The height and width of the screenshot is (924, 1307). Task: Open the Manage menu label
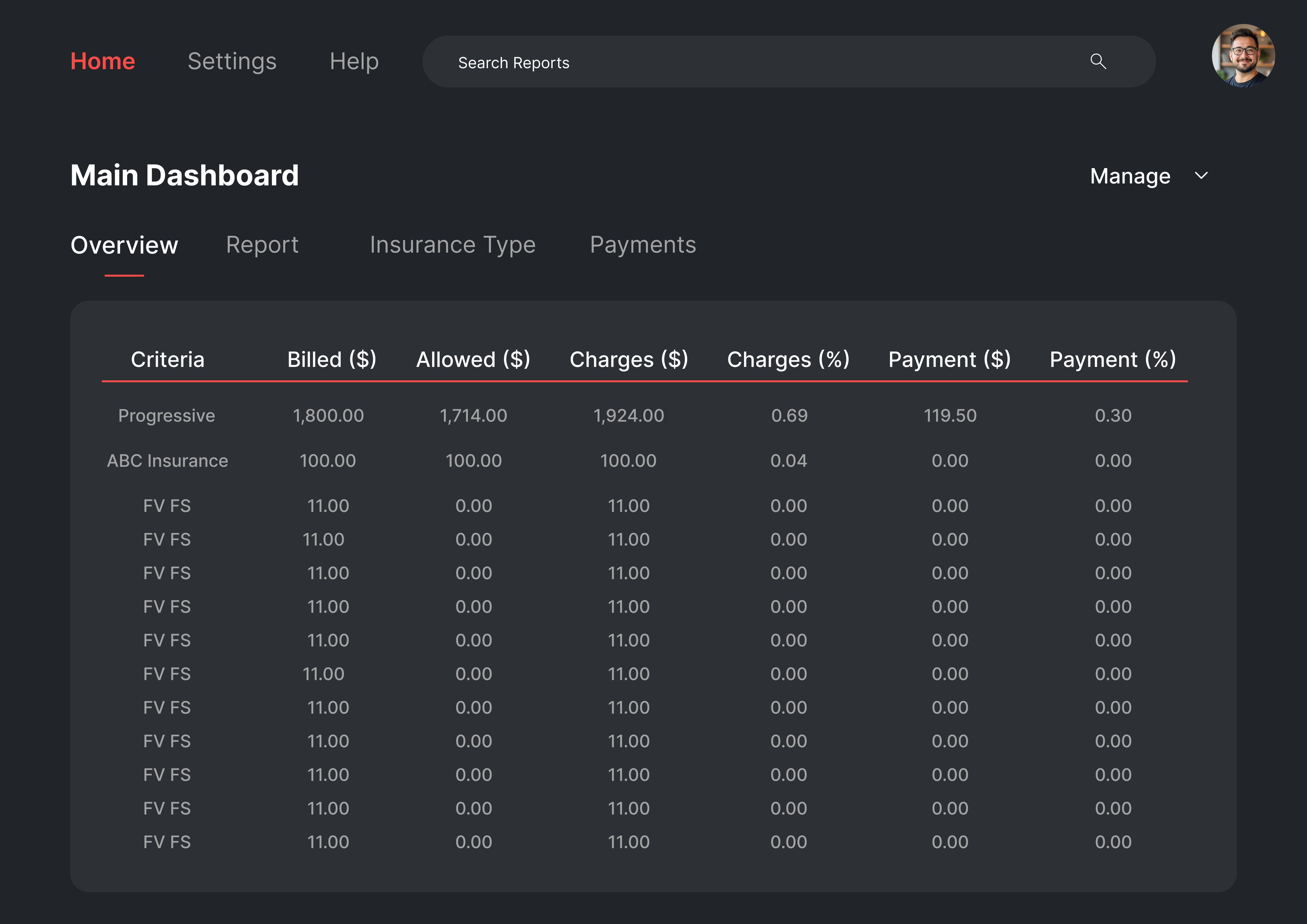[1130, 176]
